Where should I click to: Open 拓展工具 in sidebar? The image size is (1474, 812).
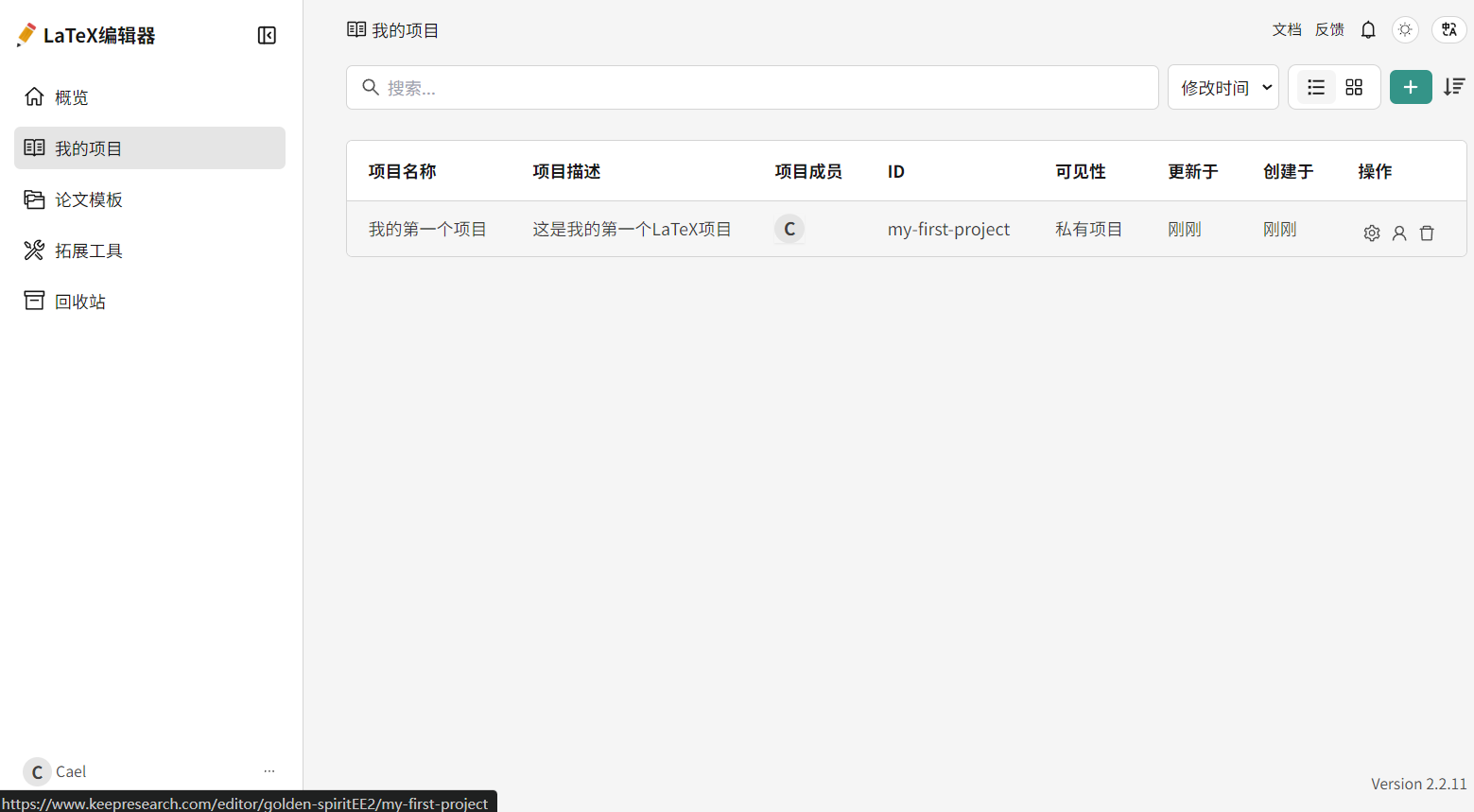(88, 251)
